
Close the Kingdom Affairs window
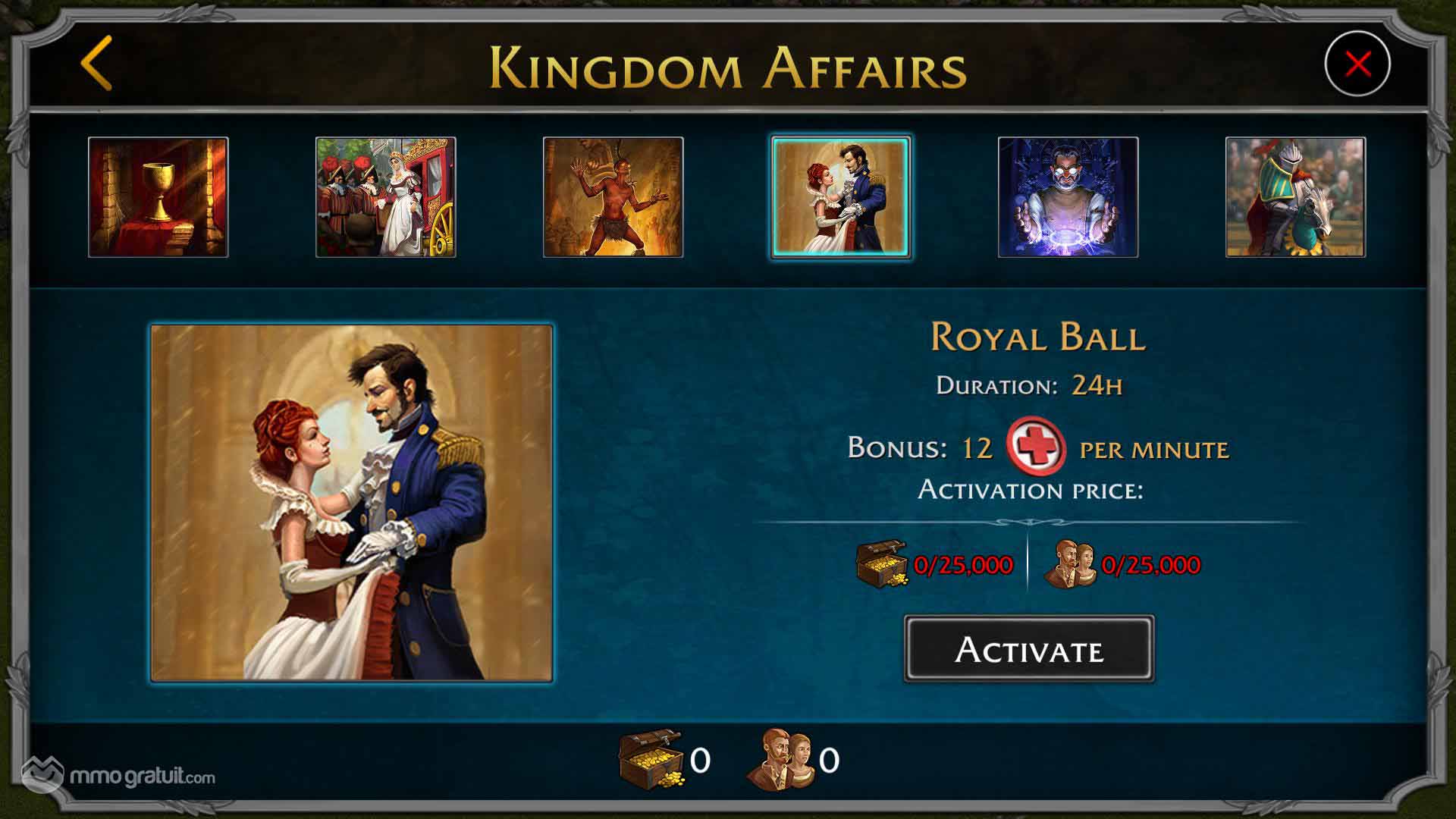pyautogui.click(x=1357, y=64)
